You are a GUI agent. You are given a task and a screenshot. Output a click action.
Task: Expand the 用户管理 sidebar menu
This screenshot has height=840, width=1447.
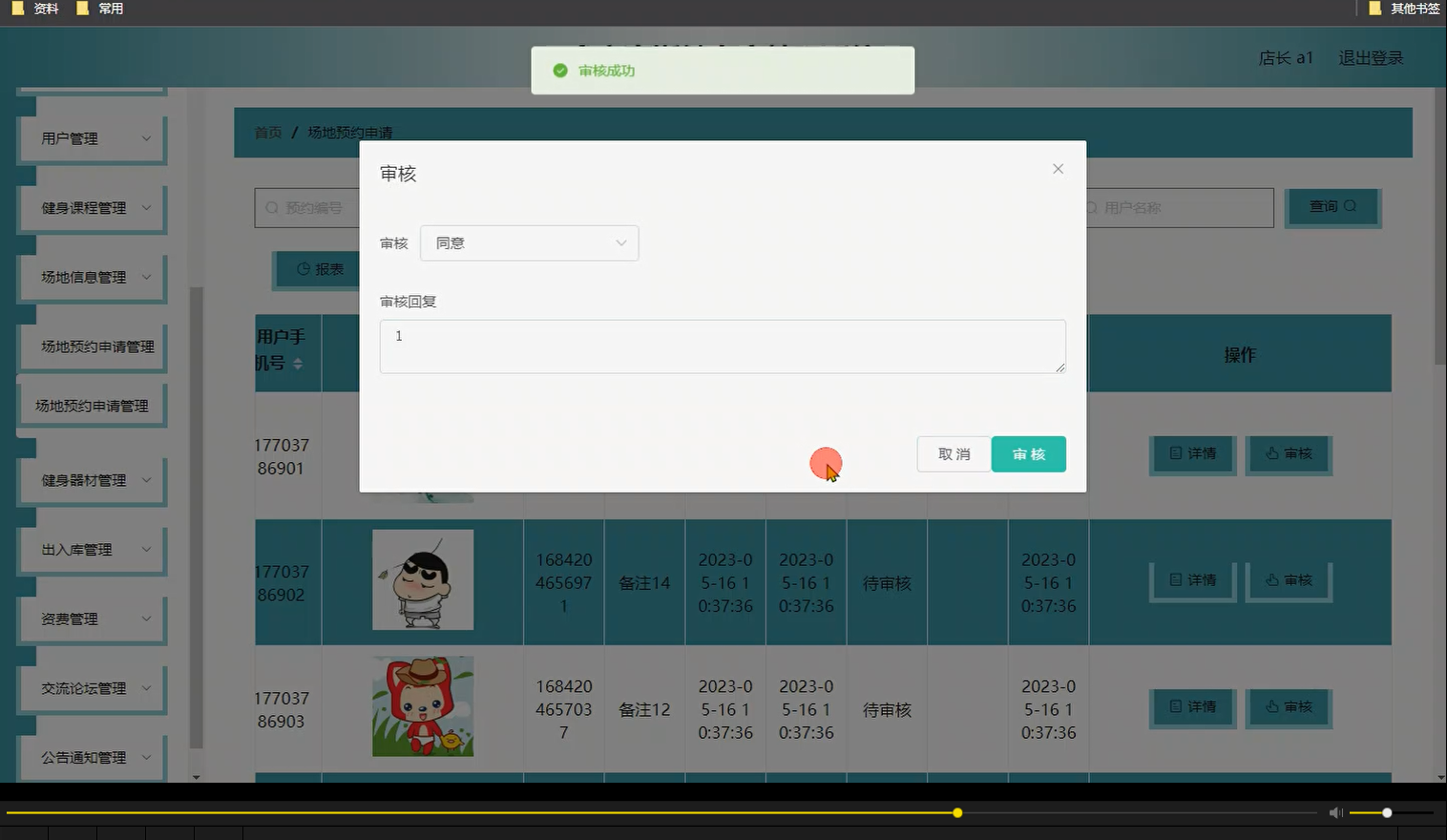click(92, 138)
